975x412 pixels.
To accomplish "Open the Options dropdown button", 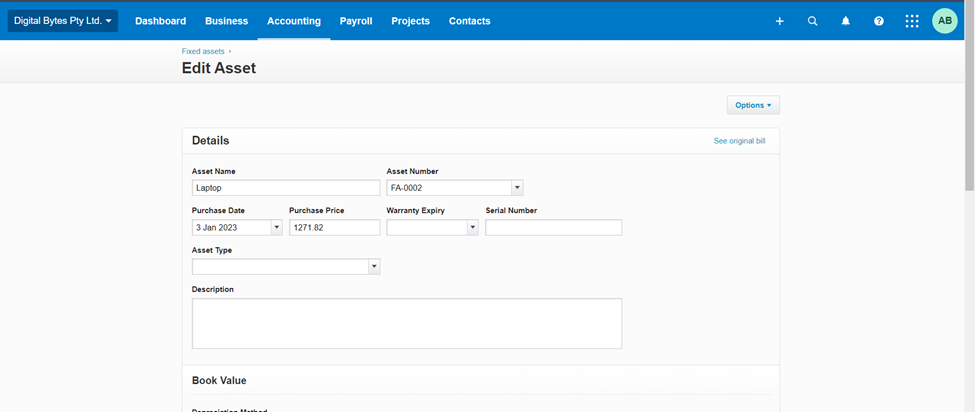I will [x=753, y=105].
